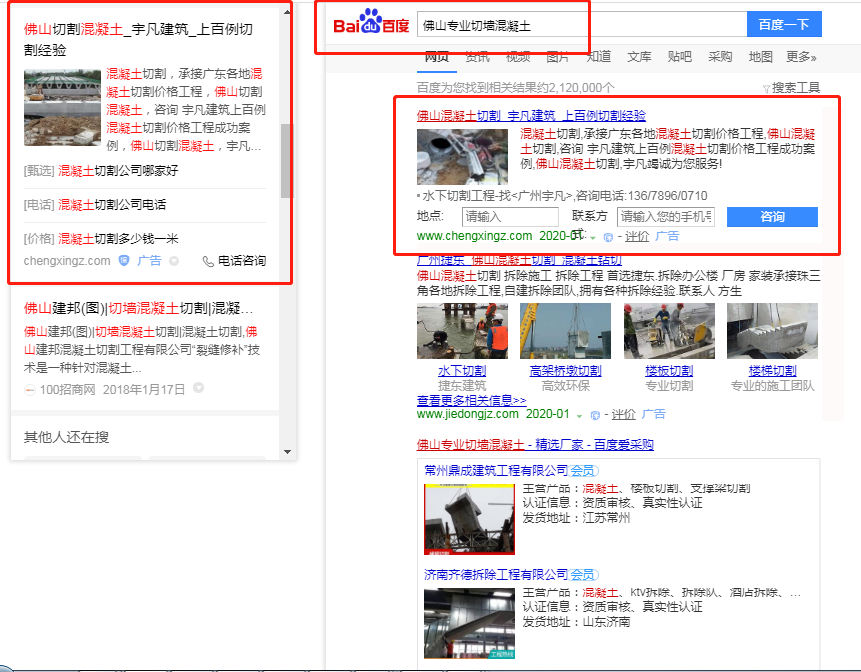861x672 pixels.
Task: Click the left panel vertical scrollbar thumb
Action: [x=287, y=160]
